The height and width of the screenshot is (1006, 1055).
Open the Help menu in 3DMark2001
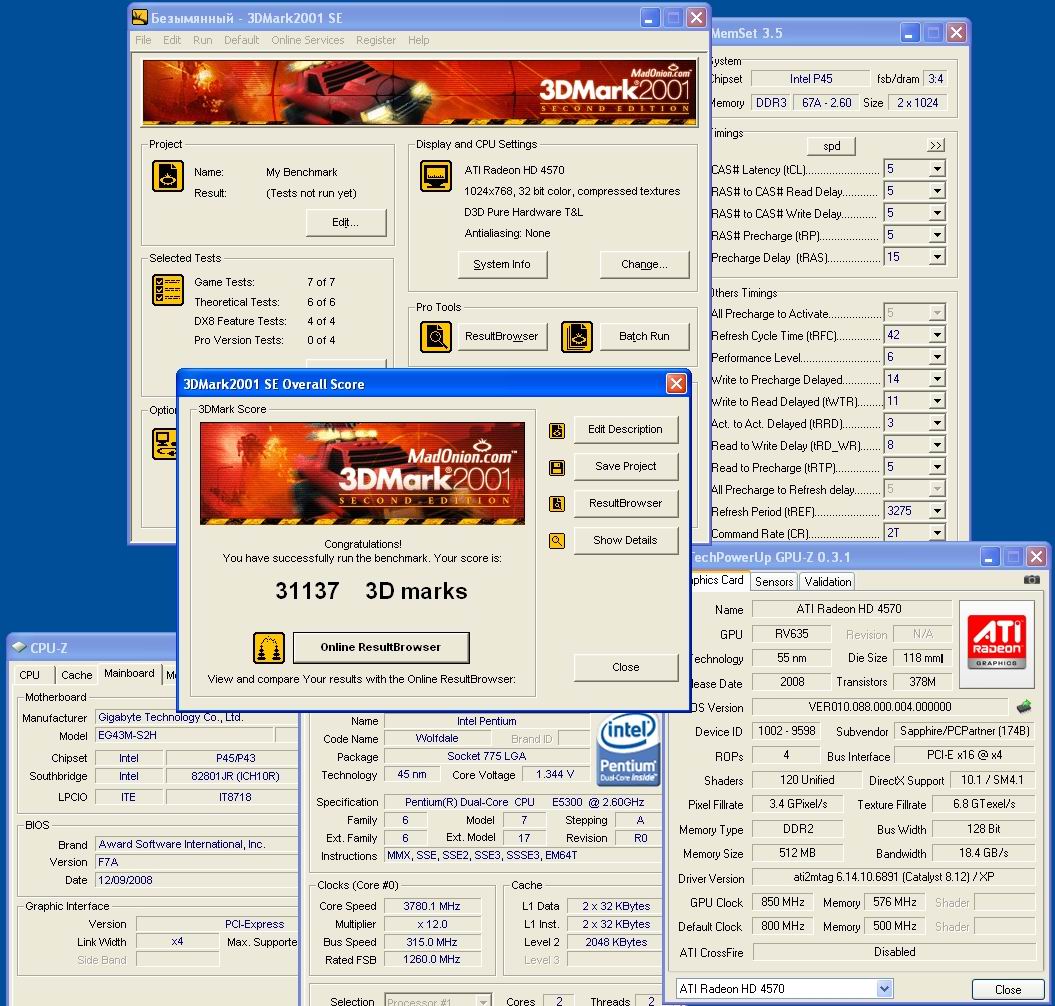pos(419,40)
